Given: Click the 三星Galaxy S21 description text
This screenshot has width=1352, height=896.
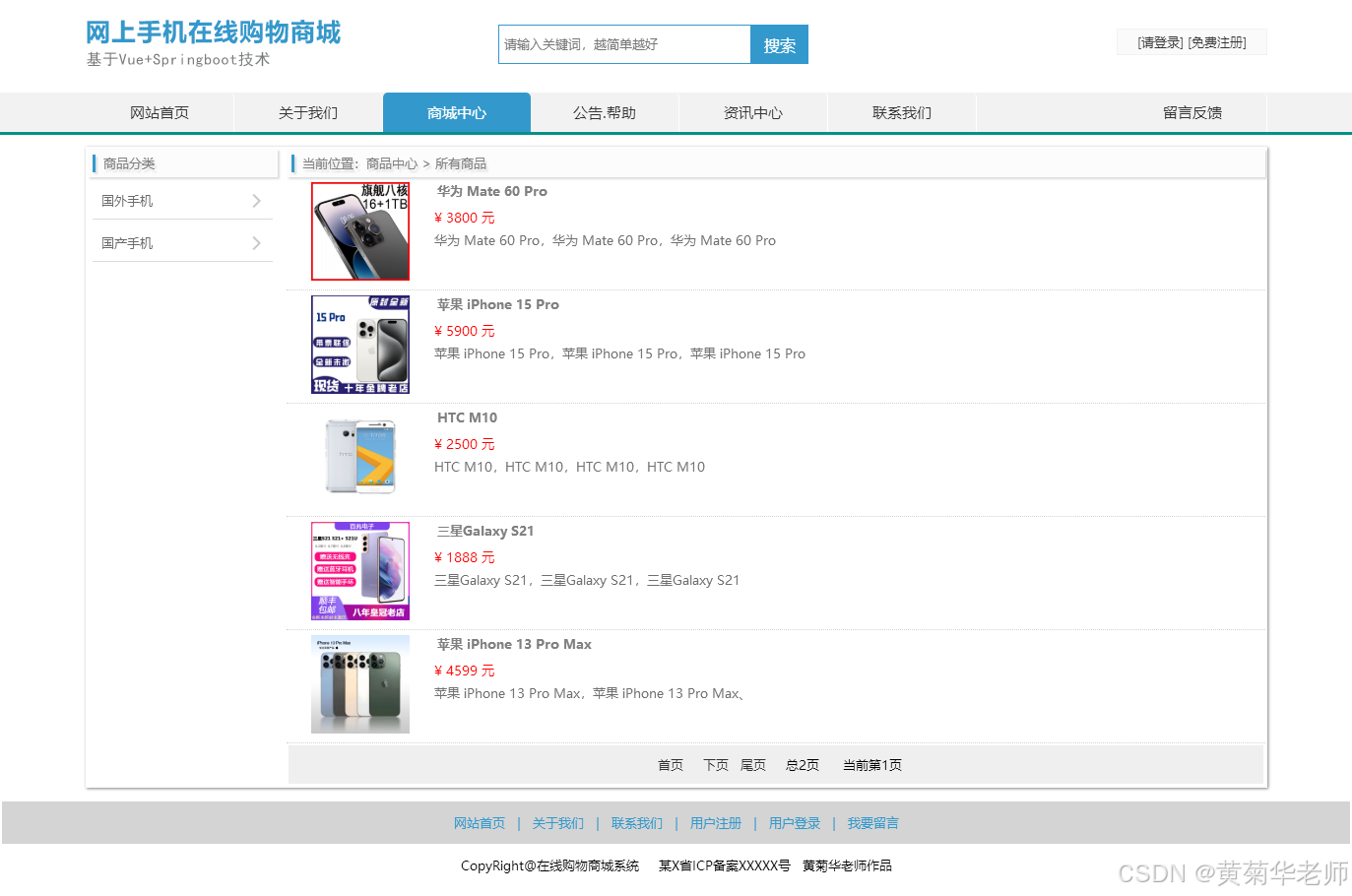Looking at the screenshot, I should pos(587,580).
